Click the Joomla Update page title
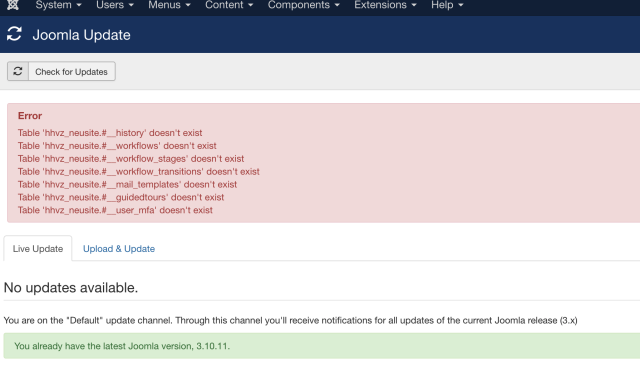 82,35
